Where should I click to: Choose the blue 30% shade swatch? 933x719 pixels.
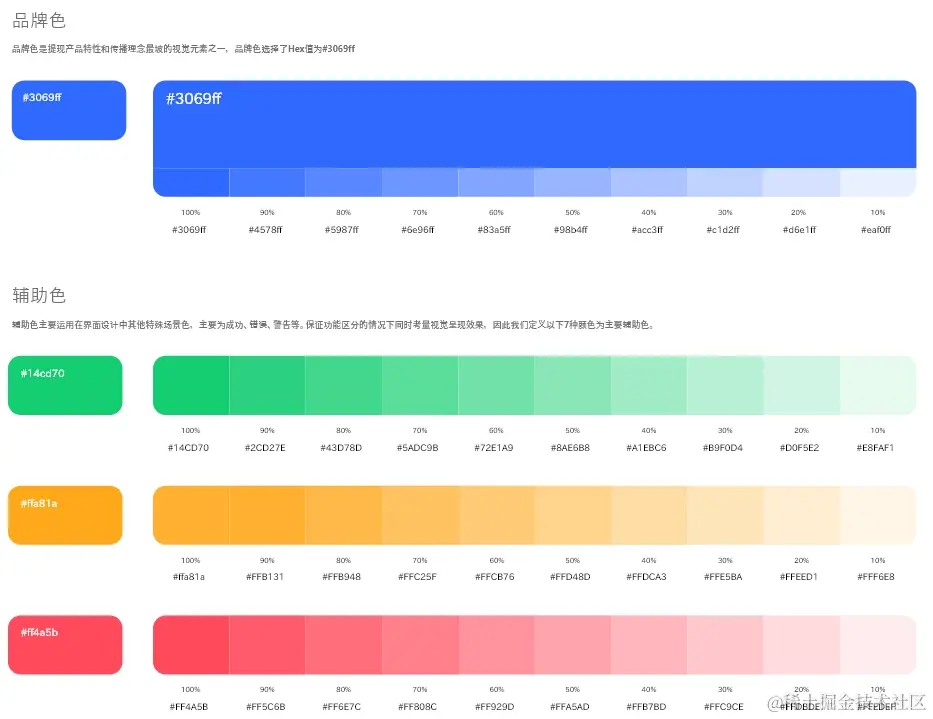click(725, 182)
